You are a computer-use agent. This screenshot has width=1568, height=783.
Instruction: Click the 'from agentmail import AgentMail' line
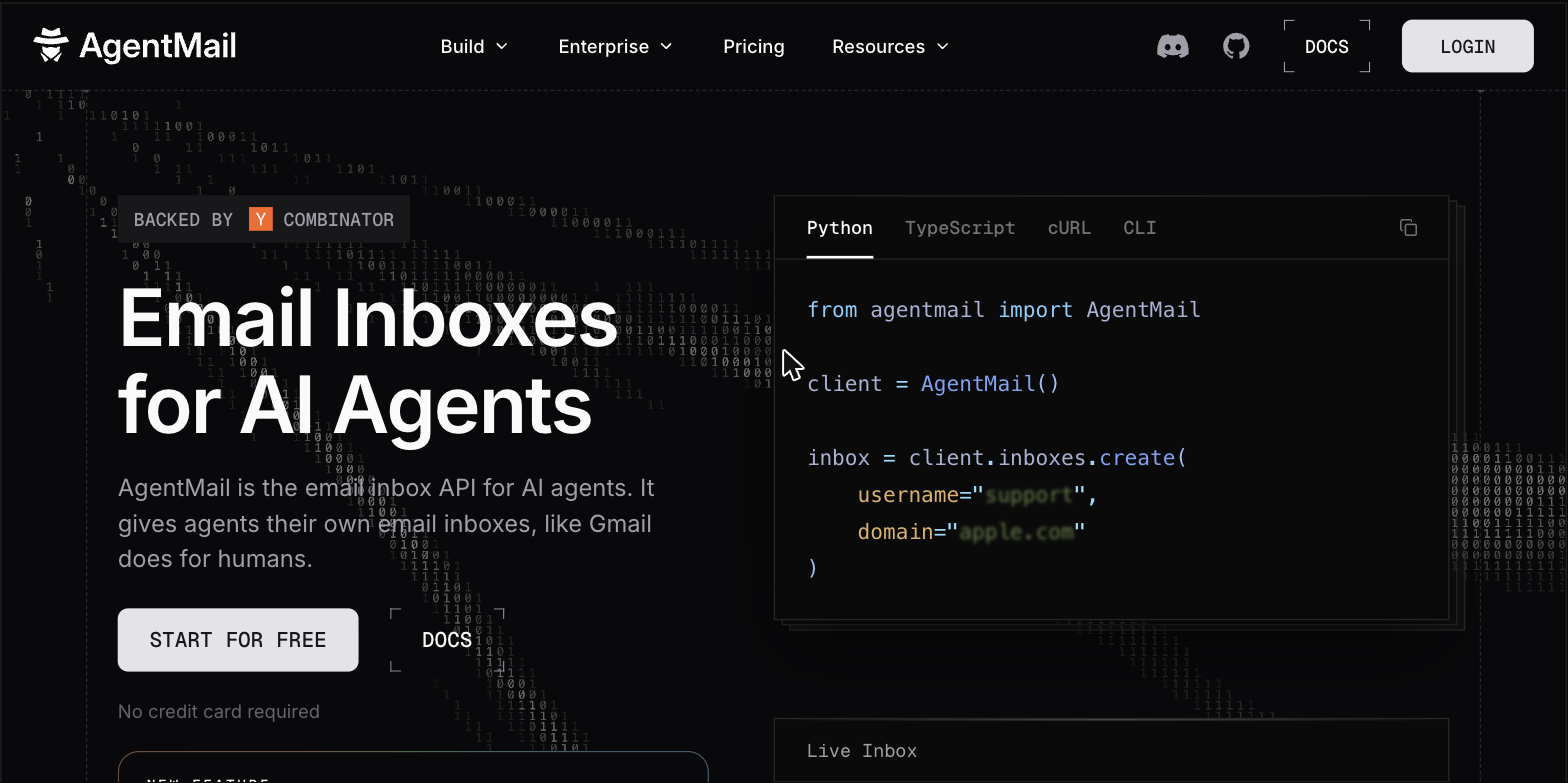pos(1004,310)
